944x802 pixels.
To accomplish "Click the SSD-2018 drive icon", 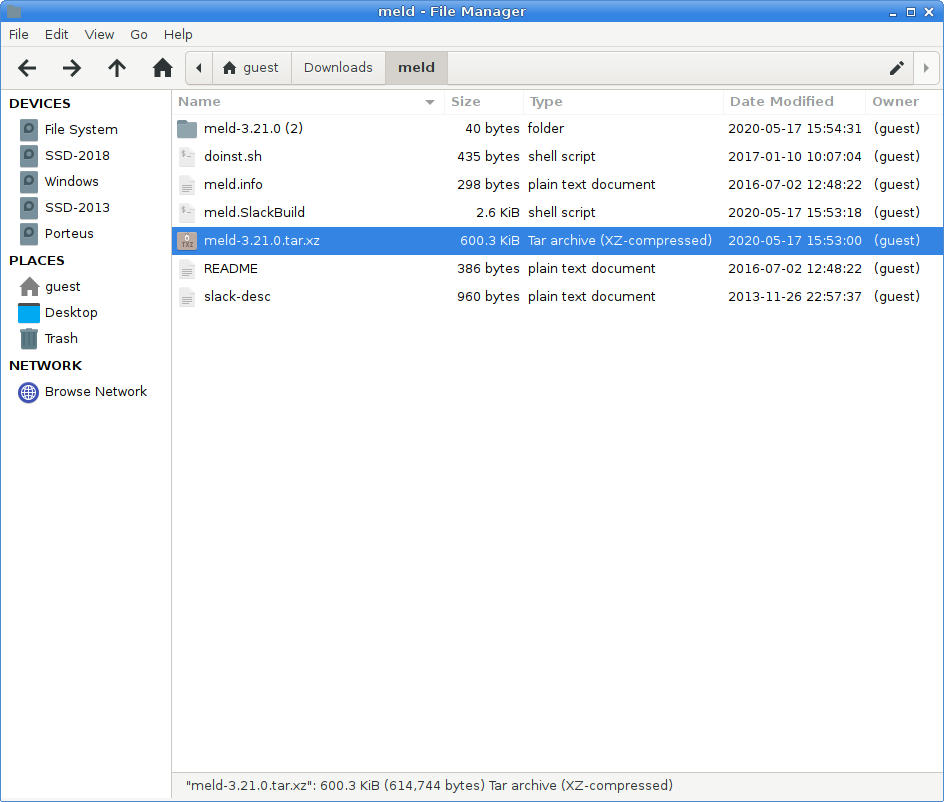I will [x=28, y=155].
